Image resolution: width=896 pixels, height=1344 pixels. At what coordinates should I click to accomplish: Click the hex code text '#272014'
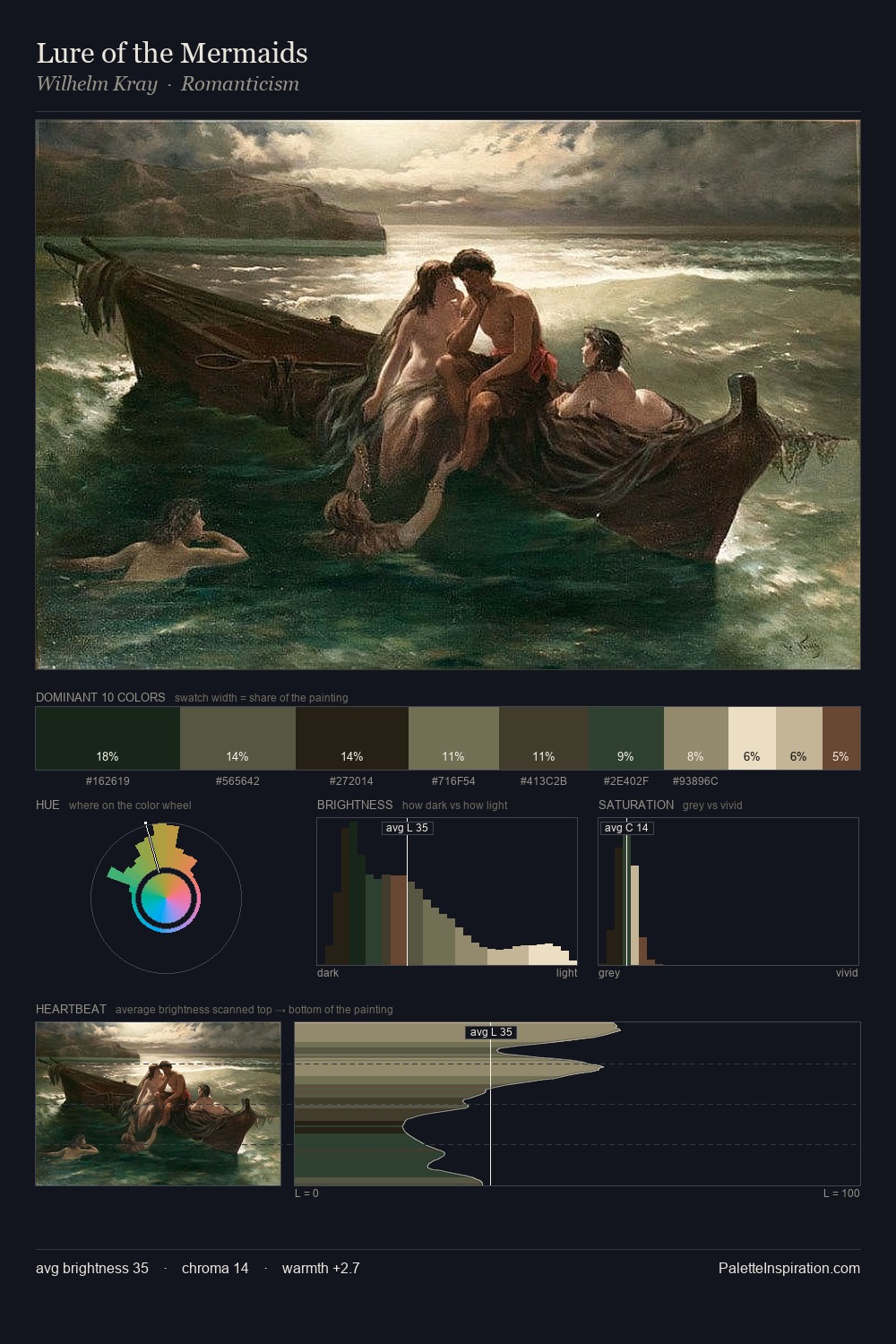[x=351, y=781]
